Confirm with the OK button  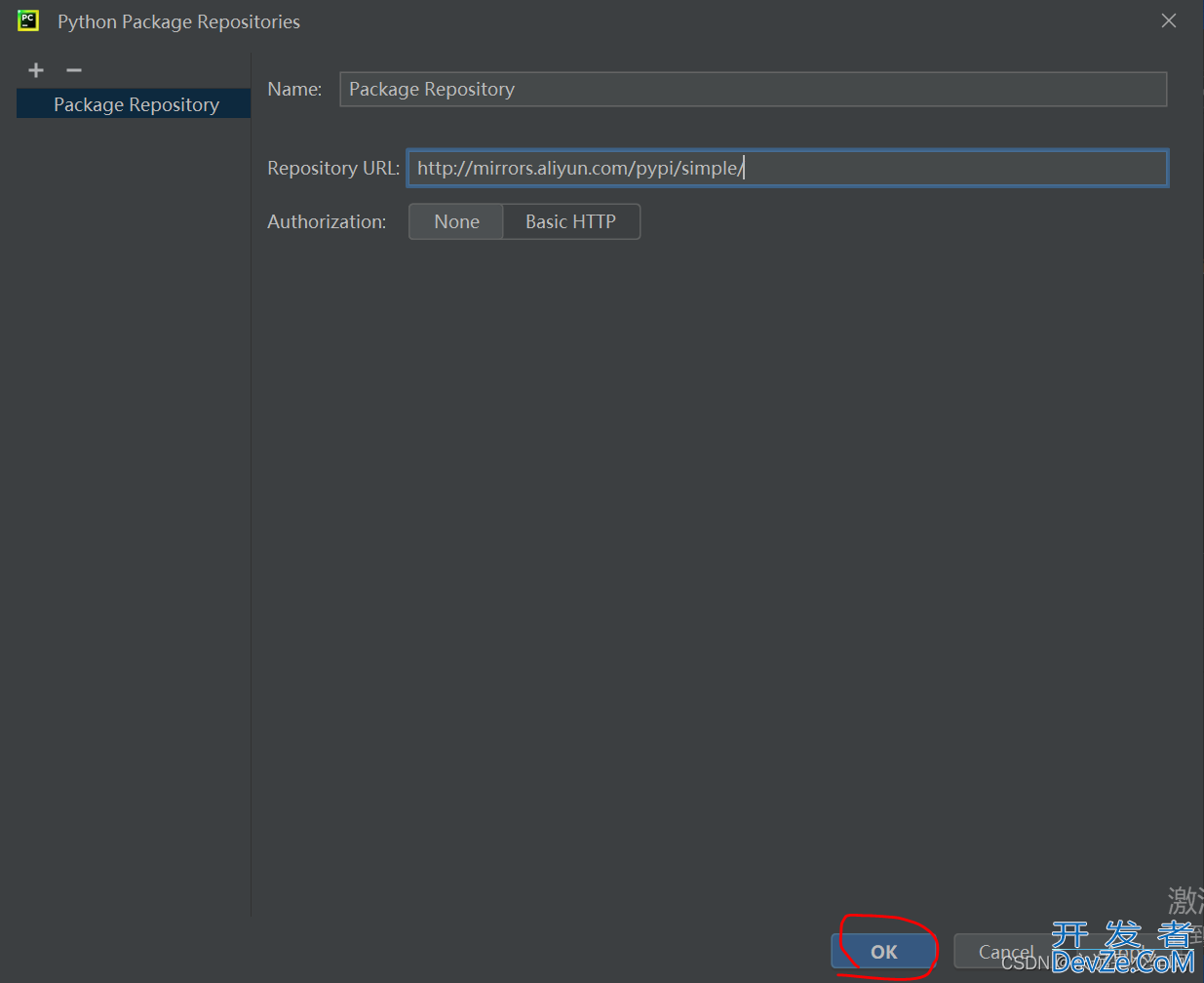pyautogui.click(x=883, y=952)
